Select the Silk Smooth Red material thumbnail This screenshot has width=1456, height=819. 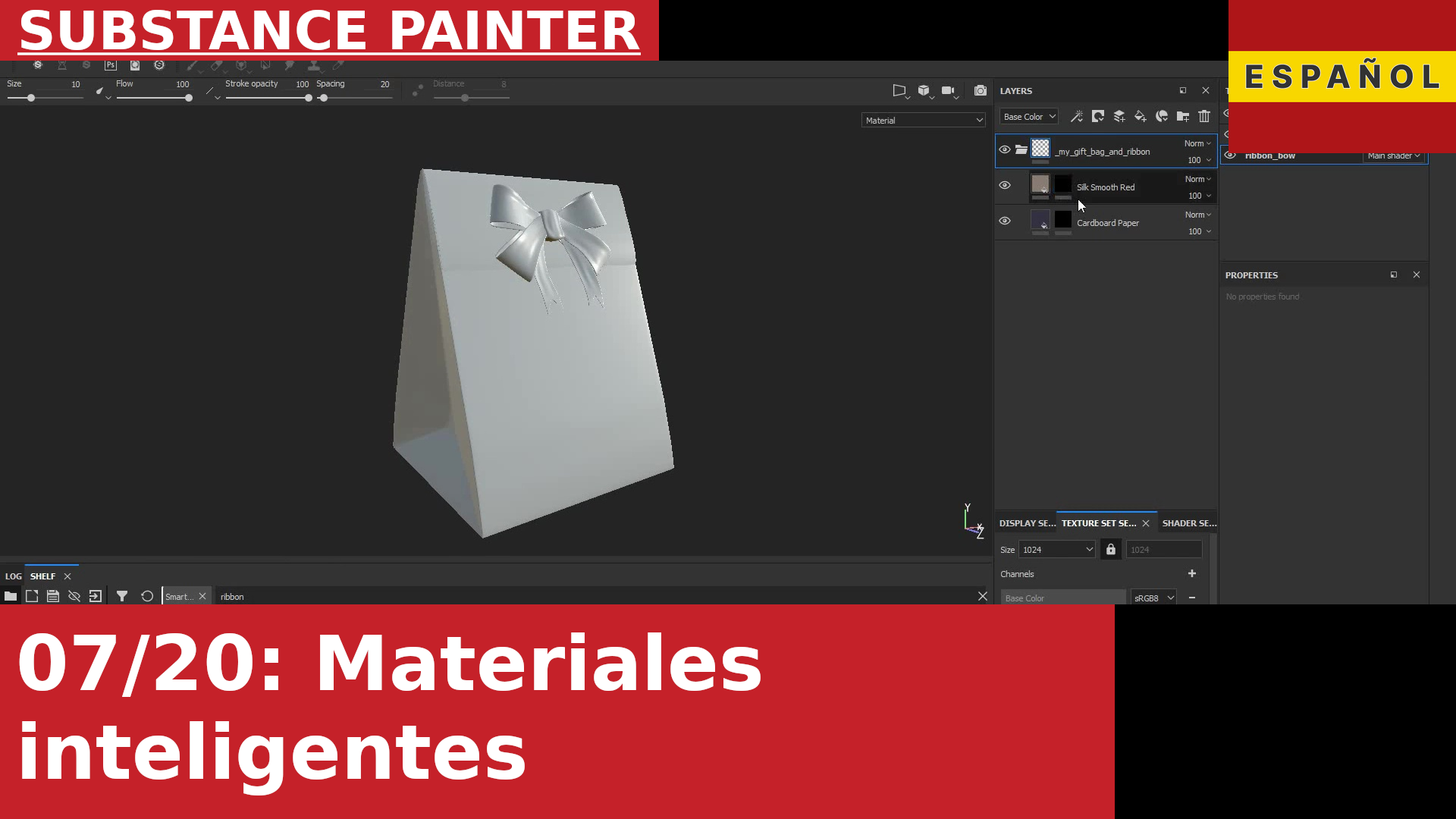(1040, 183)
